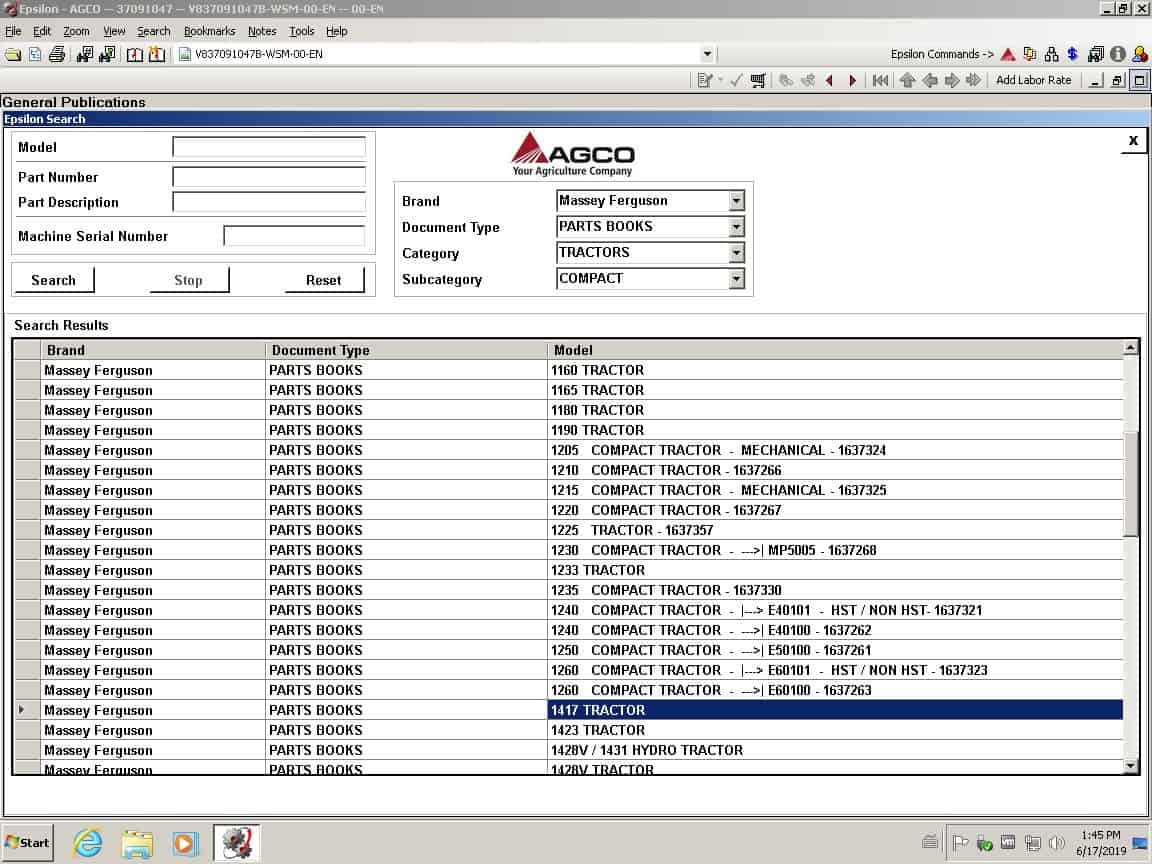Viewport: 1152px width, 864px height.
Task: Click the red left arrow navigation icon
Action: 829,80
